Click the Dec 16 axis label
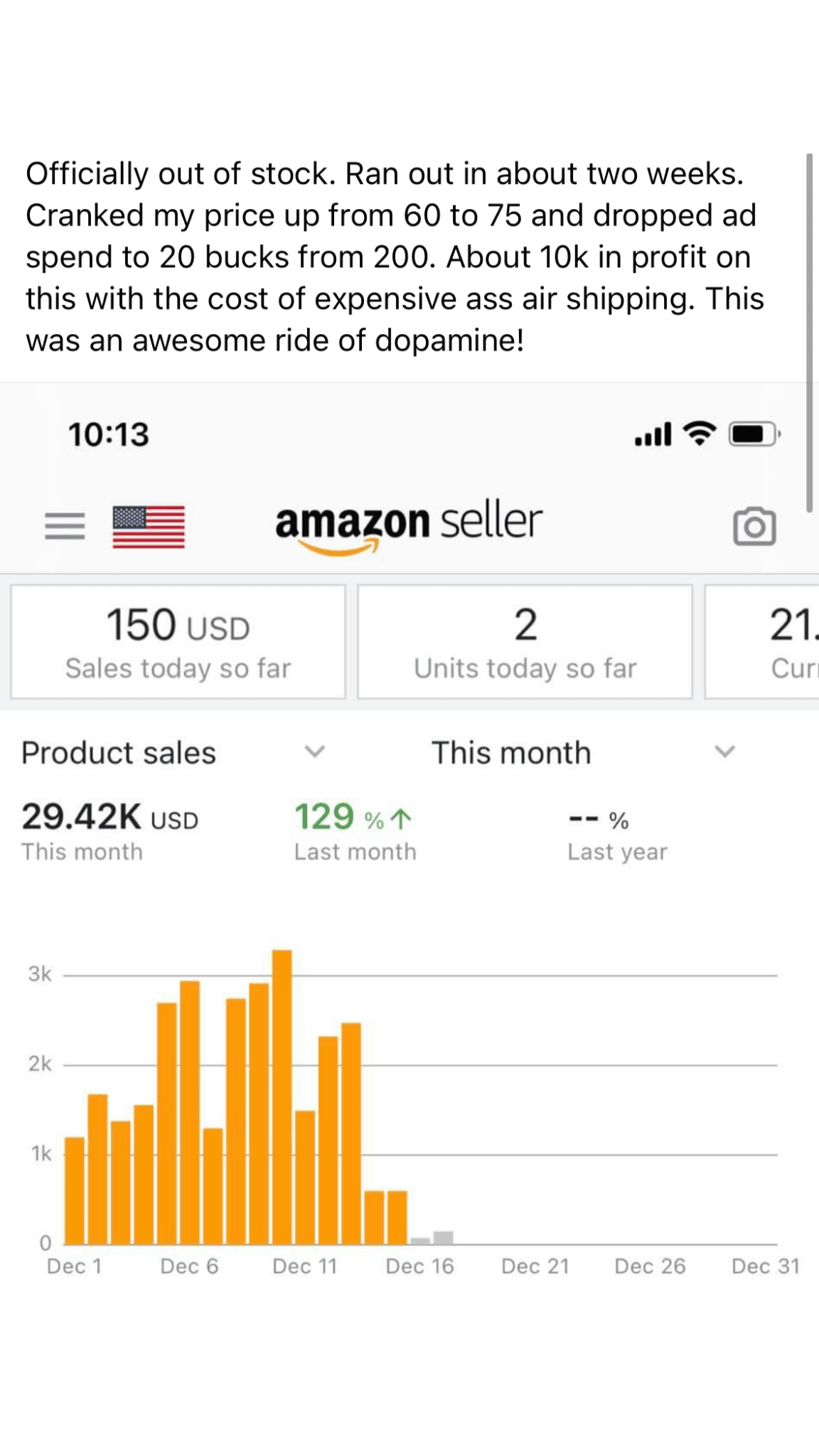 pyautogui.click(x=419, y=1266)
